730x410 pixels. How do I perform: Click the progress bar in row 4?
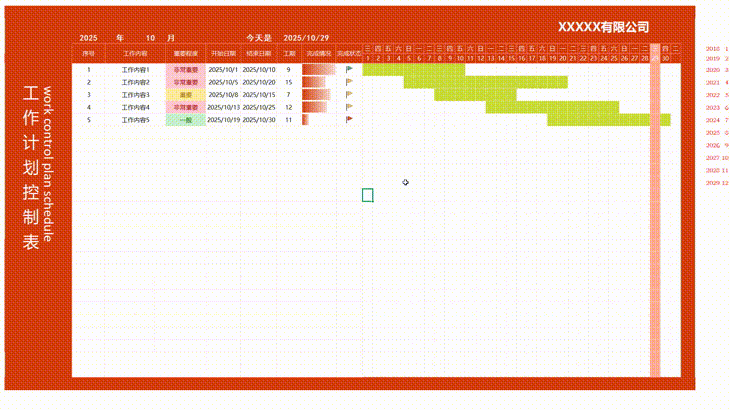[314, 107]
